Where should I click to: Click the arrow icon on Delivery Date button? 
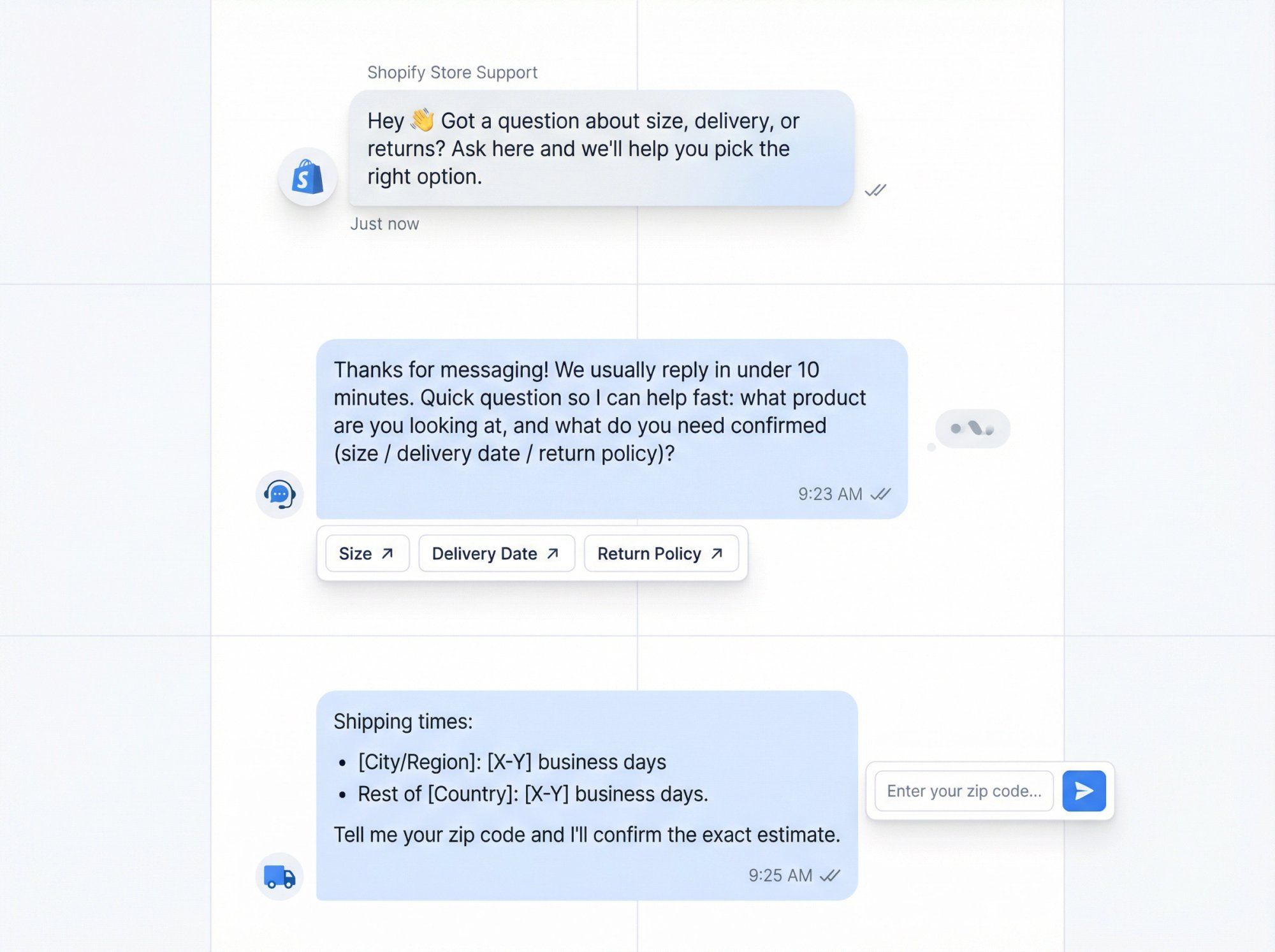point(552,553)
